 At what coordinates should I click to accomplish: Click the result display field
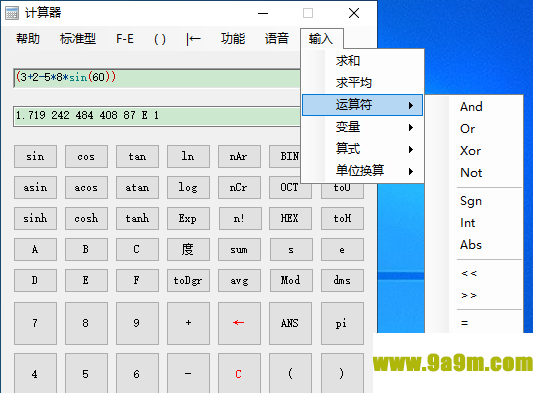coord(157,116)
